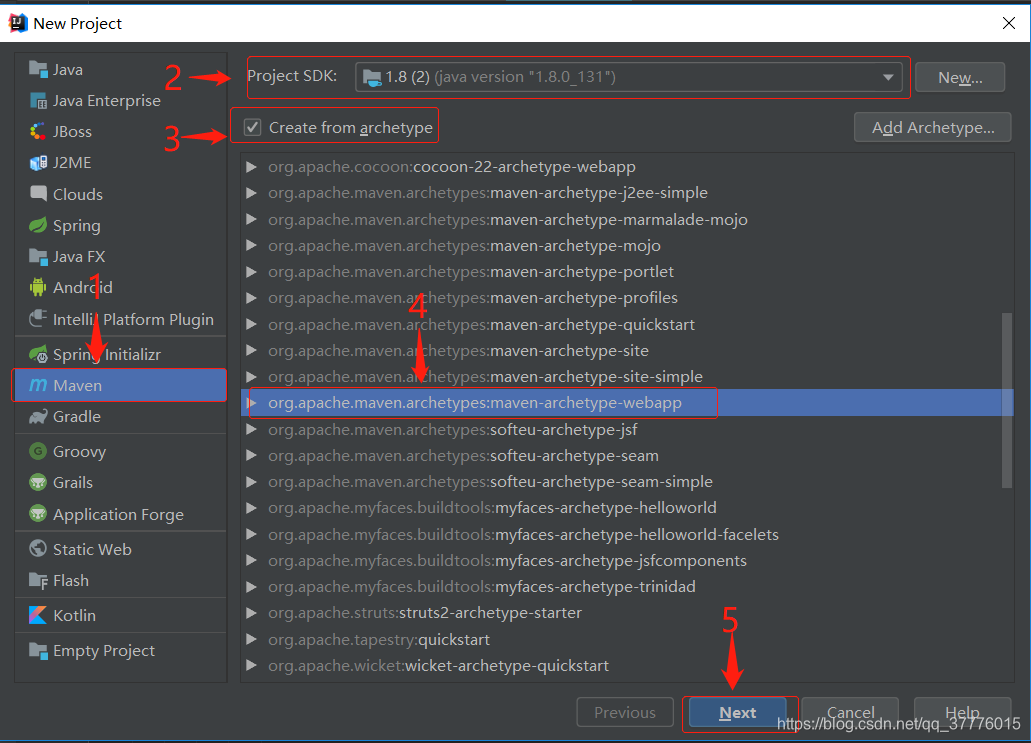The width and height of the screenshot is (1031, 743).
Task: Click the Cancel button
Action: [x=850, y=712]
